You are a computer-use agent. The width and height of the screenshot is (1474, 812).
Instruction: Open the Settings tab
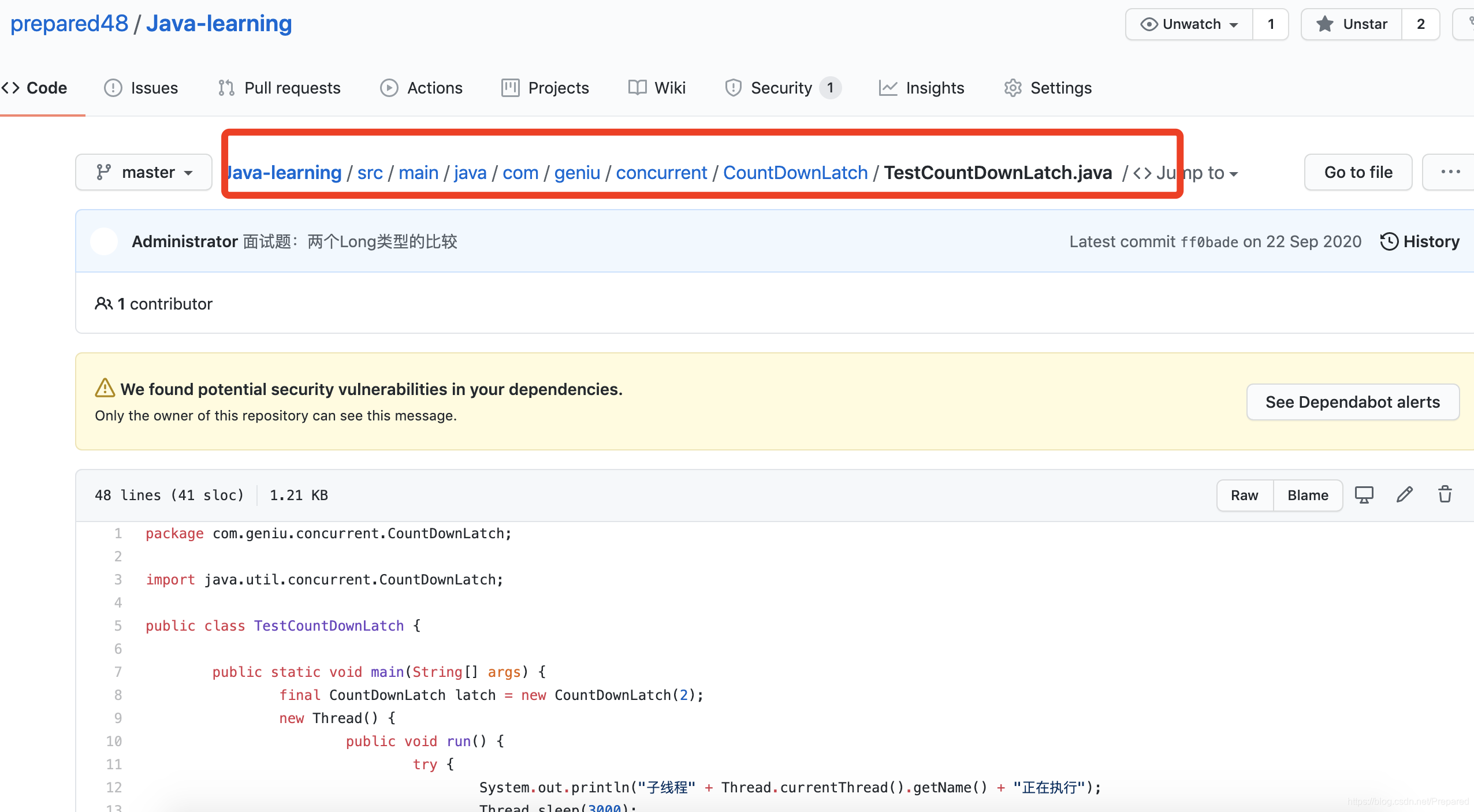1048,88
